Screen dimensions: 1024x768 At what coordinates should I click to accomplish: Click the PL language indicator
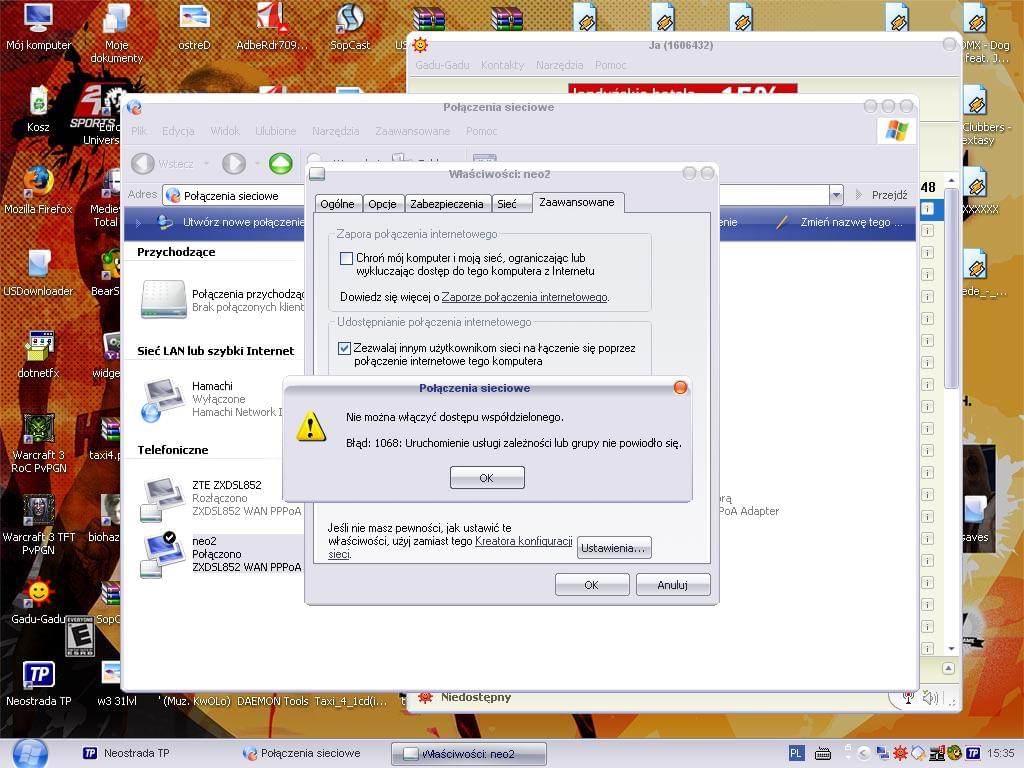point(796,753)
